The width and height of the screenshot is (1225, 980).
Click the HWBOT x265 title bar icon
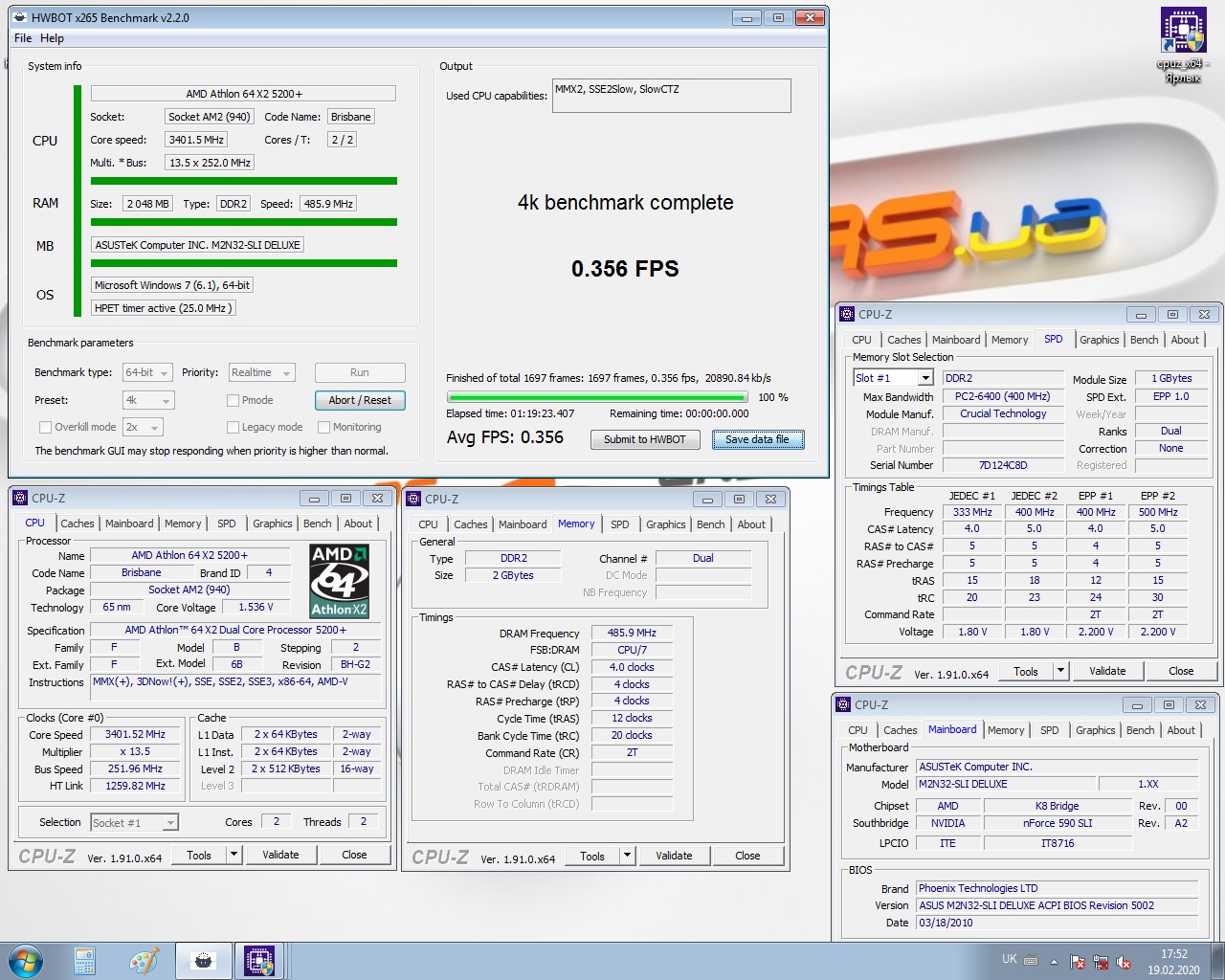[21, 18]
